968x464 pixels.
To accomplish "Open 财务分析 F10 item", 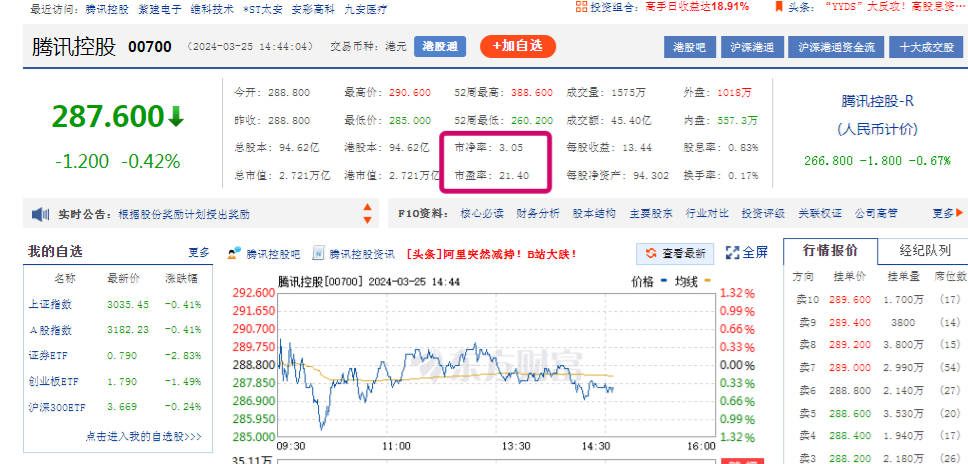I will 538,213.
